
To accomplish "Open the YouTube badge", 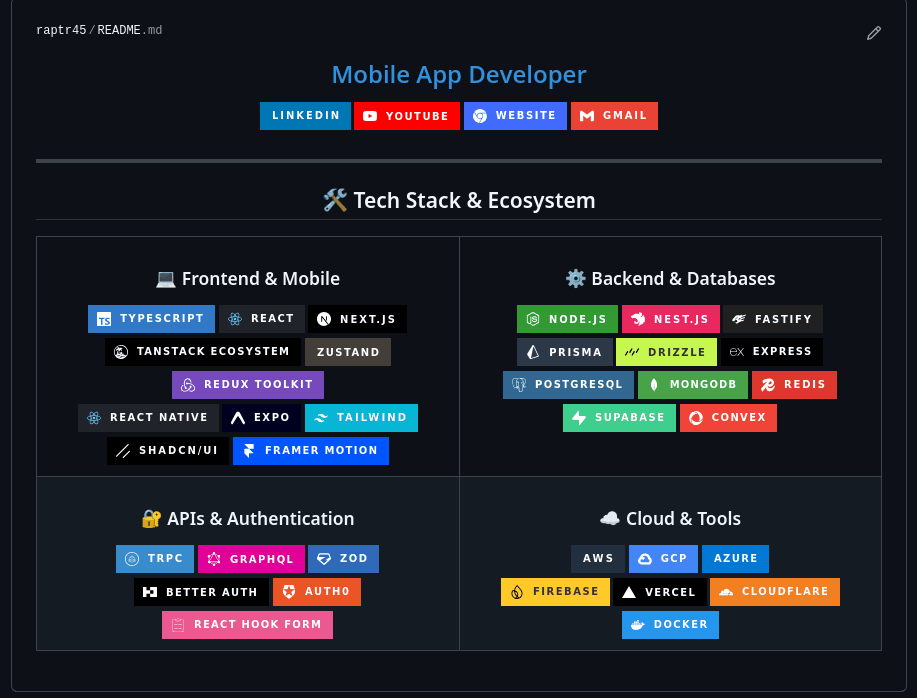I will pyautogui.click(x=406, y=116).
